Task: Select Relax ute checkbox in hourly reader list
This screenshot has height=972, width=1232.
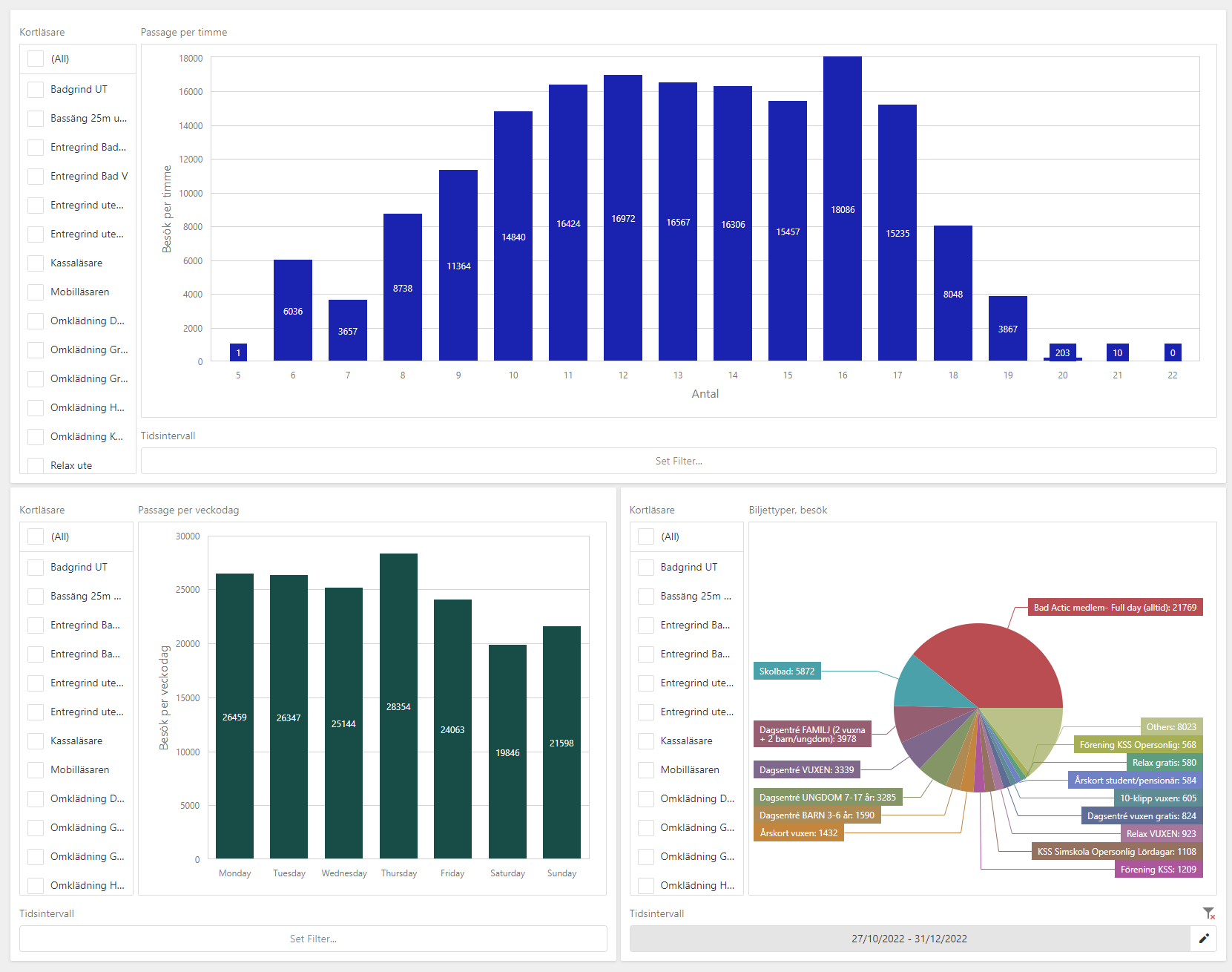Action: pyautogui.click(x=36, y=465)
